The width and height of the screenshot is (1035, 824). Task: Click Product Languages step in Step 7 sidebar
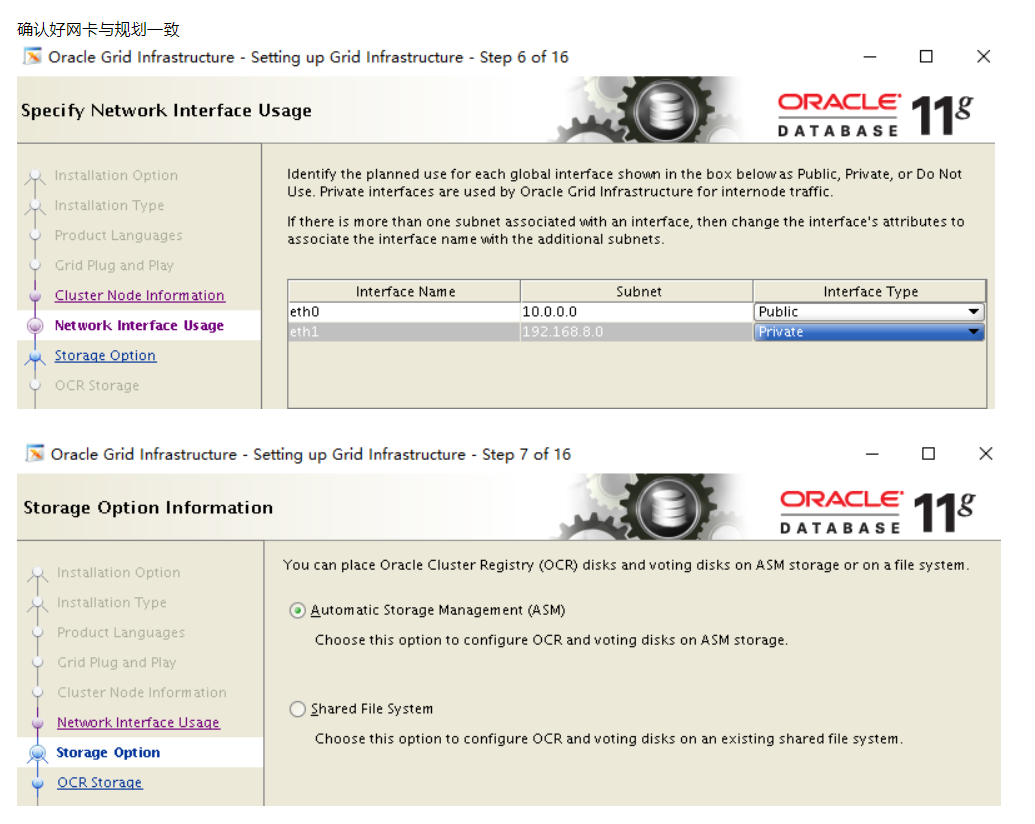[121, 633]
